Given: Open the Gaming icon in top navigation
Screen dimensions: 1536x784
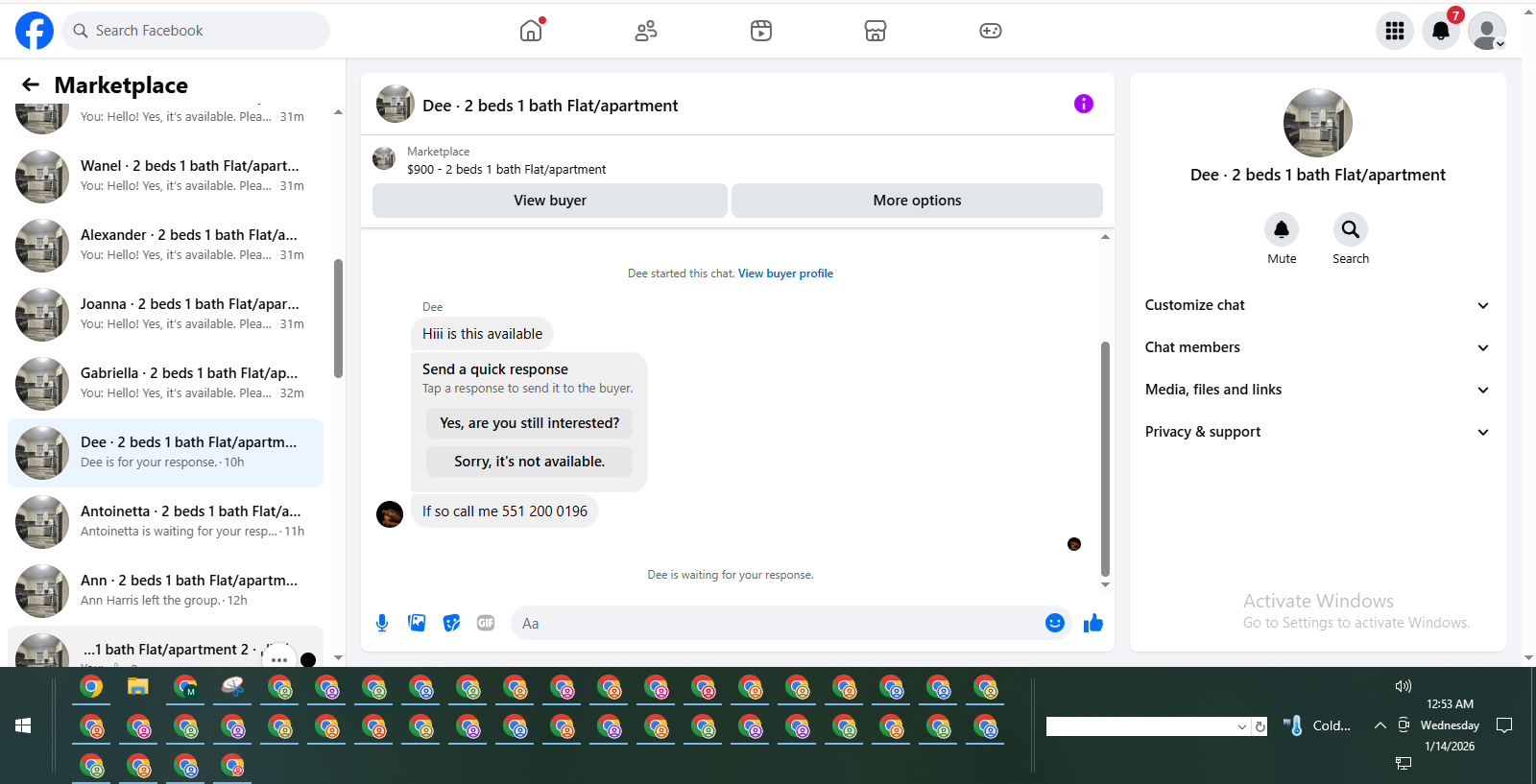Looking at the screenshot, I should [991, 31].
